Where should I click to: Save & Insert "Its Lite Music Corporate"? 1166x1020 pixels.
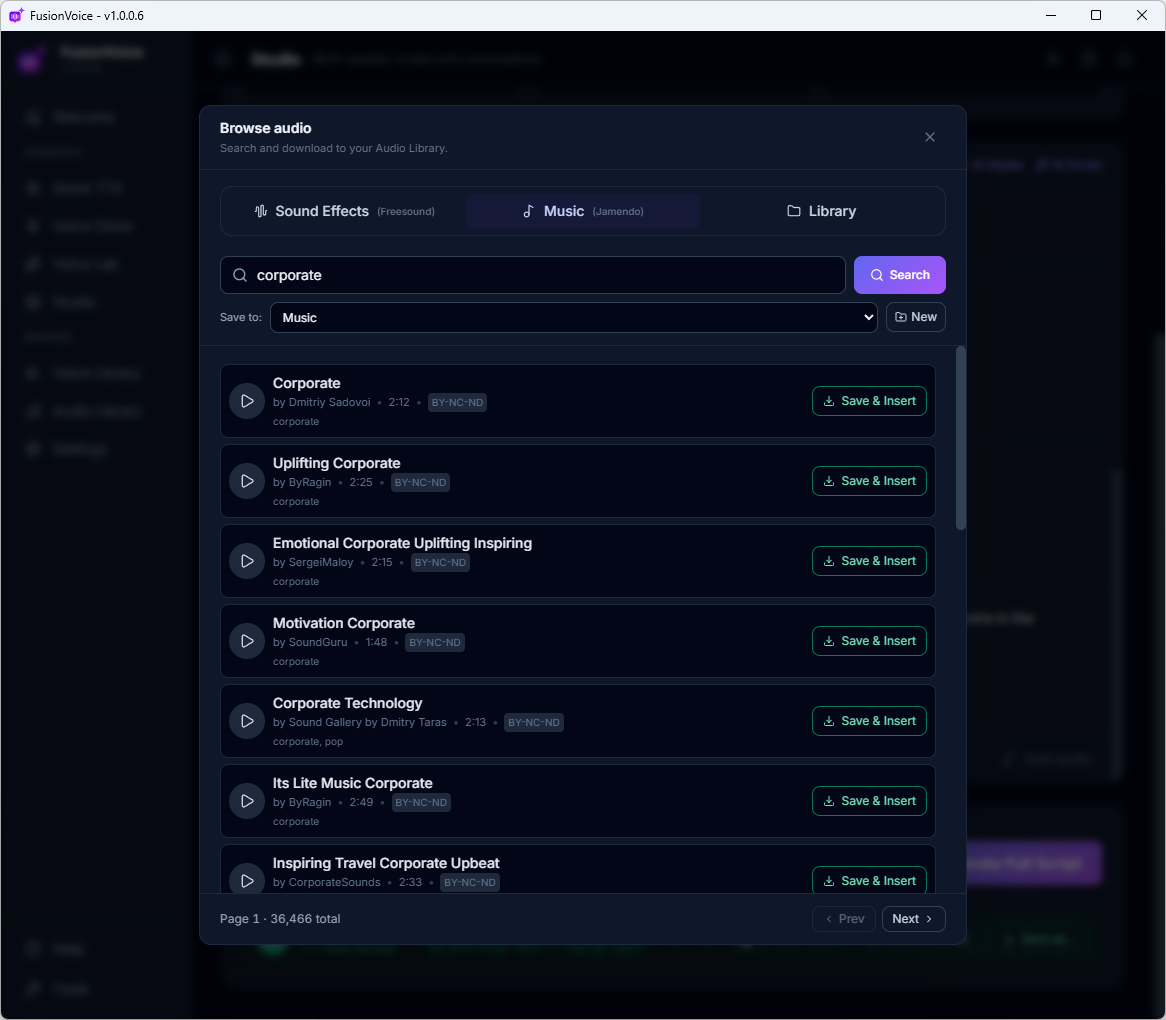tap(869, 801)
